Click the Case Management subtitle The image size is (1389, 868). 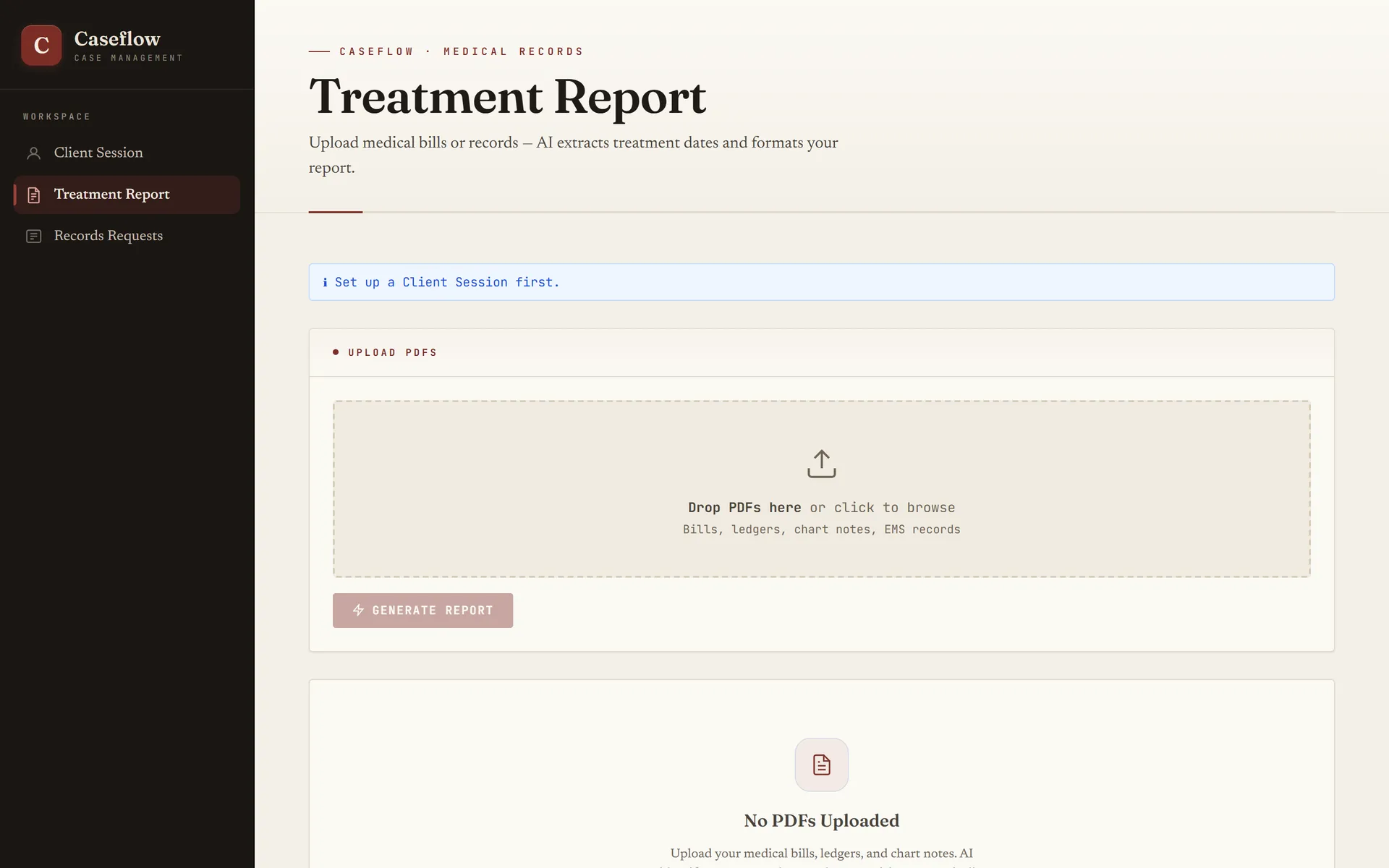tap(128, 58)
